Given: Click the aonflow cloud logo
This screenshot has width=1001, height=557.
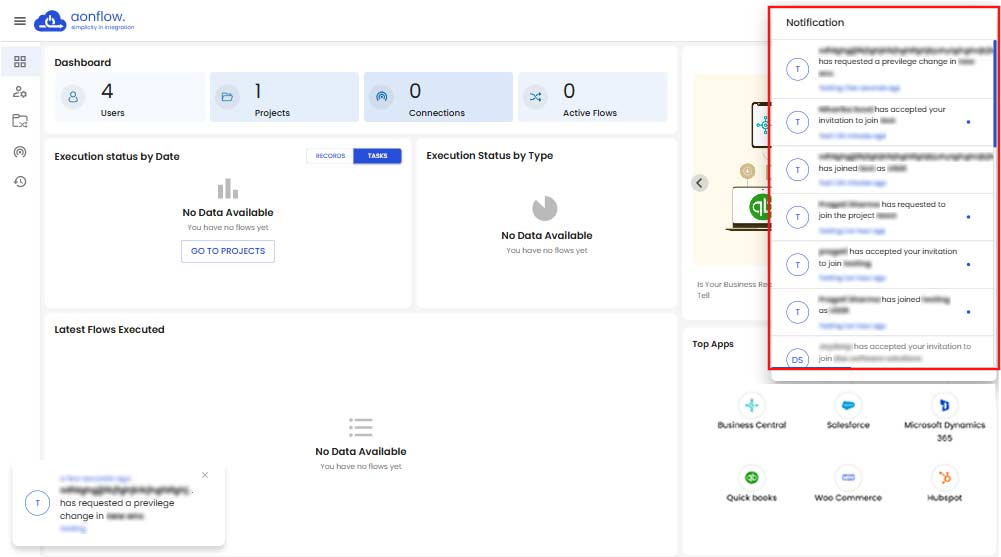Looking at the screenshot, I should click(48, 21).
